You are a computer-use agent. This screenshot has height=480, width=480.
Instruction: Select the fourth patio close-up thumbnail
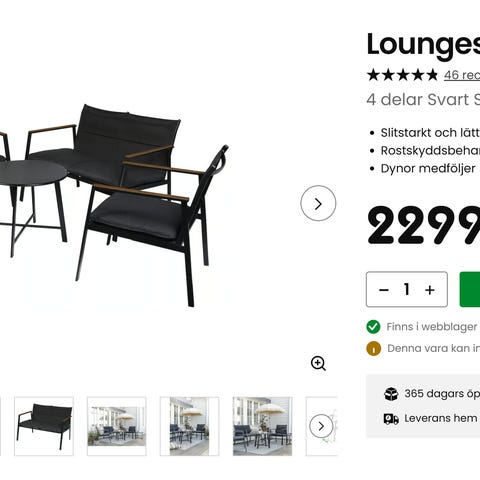point(262,426)
